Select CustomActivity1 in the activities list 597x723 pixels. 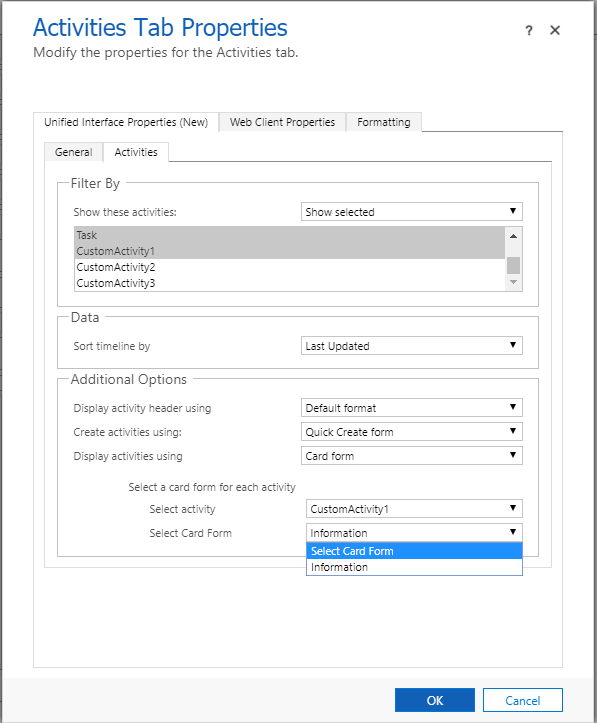(290, 251)
